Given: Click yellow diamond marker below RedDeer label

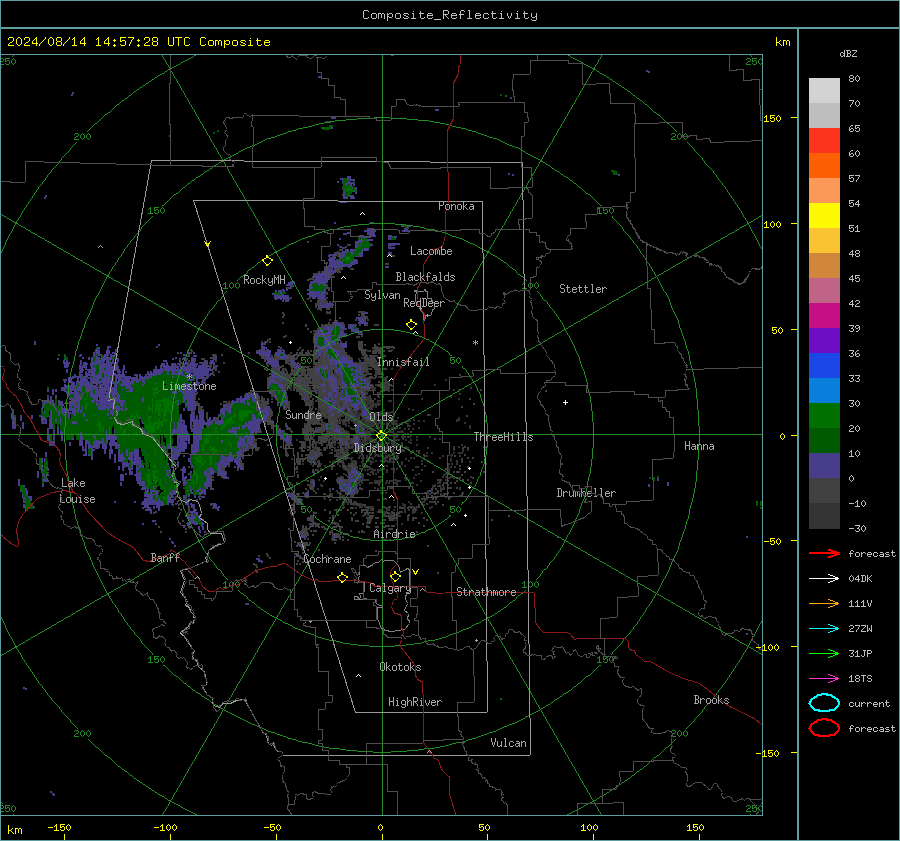Looking at the screenshot, I should coord(411,325).
